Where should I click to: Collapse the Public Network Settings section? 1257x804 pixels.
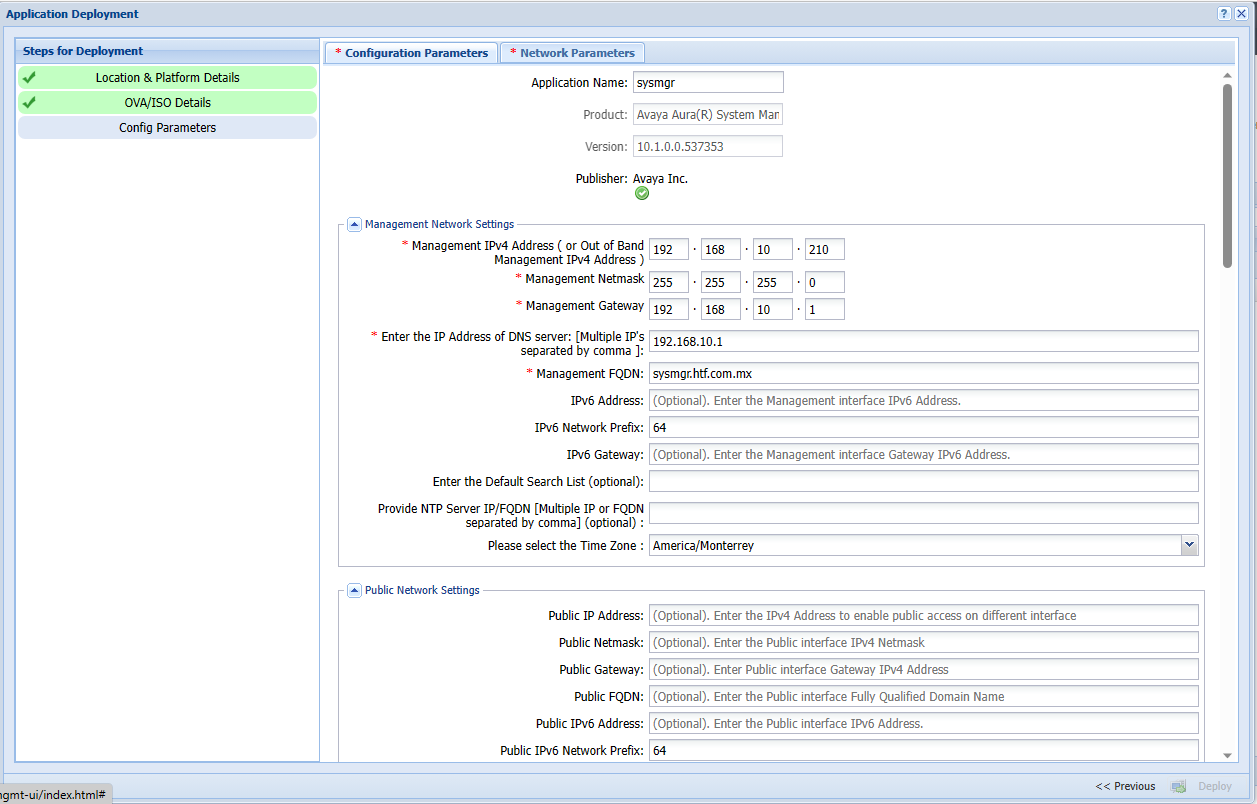(354, 591)
